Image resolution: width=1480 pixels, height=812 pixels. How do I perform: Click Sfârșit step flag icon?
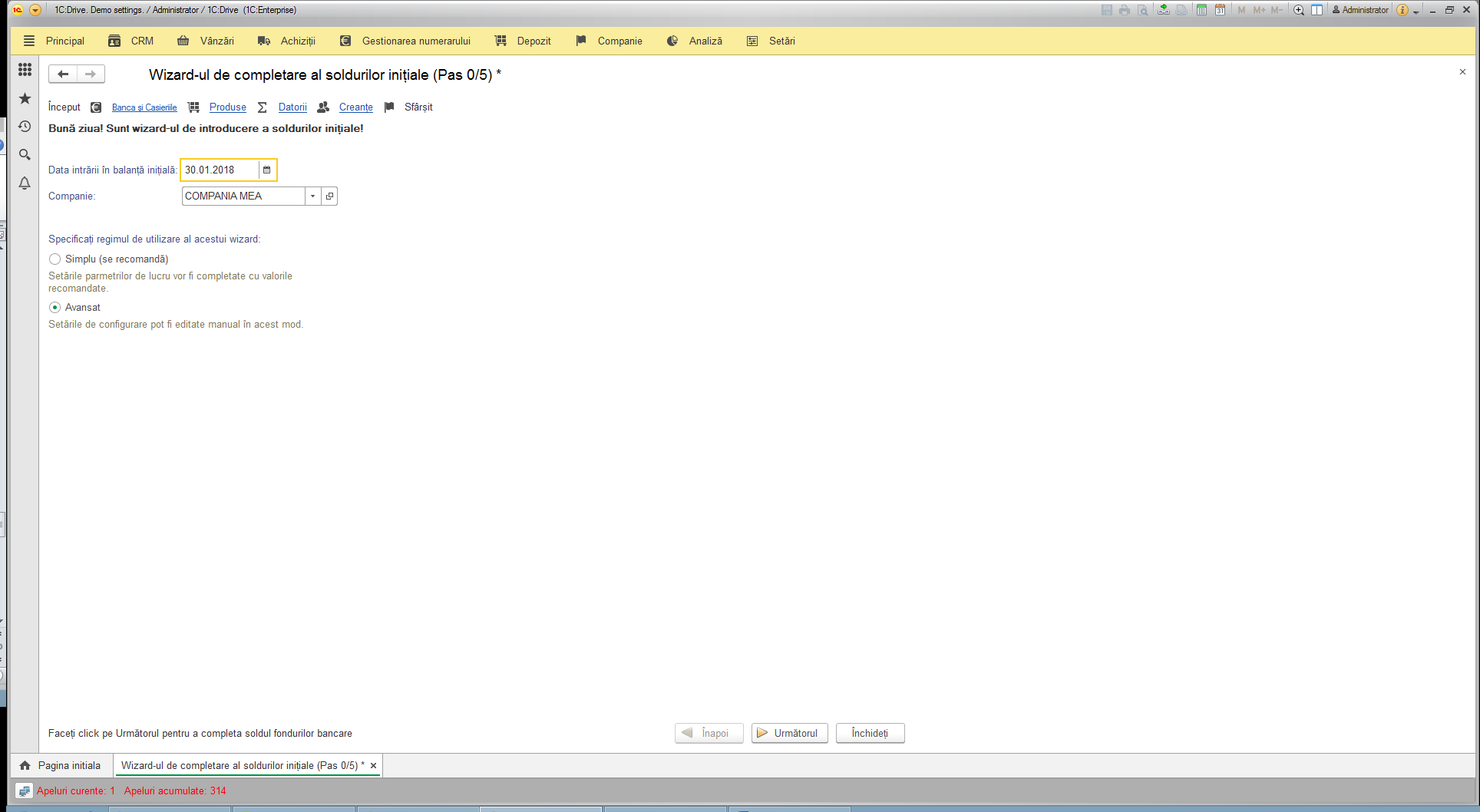(389, 107)
